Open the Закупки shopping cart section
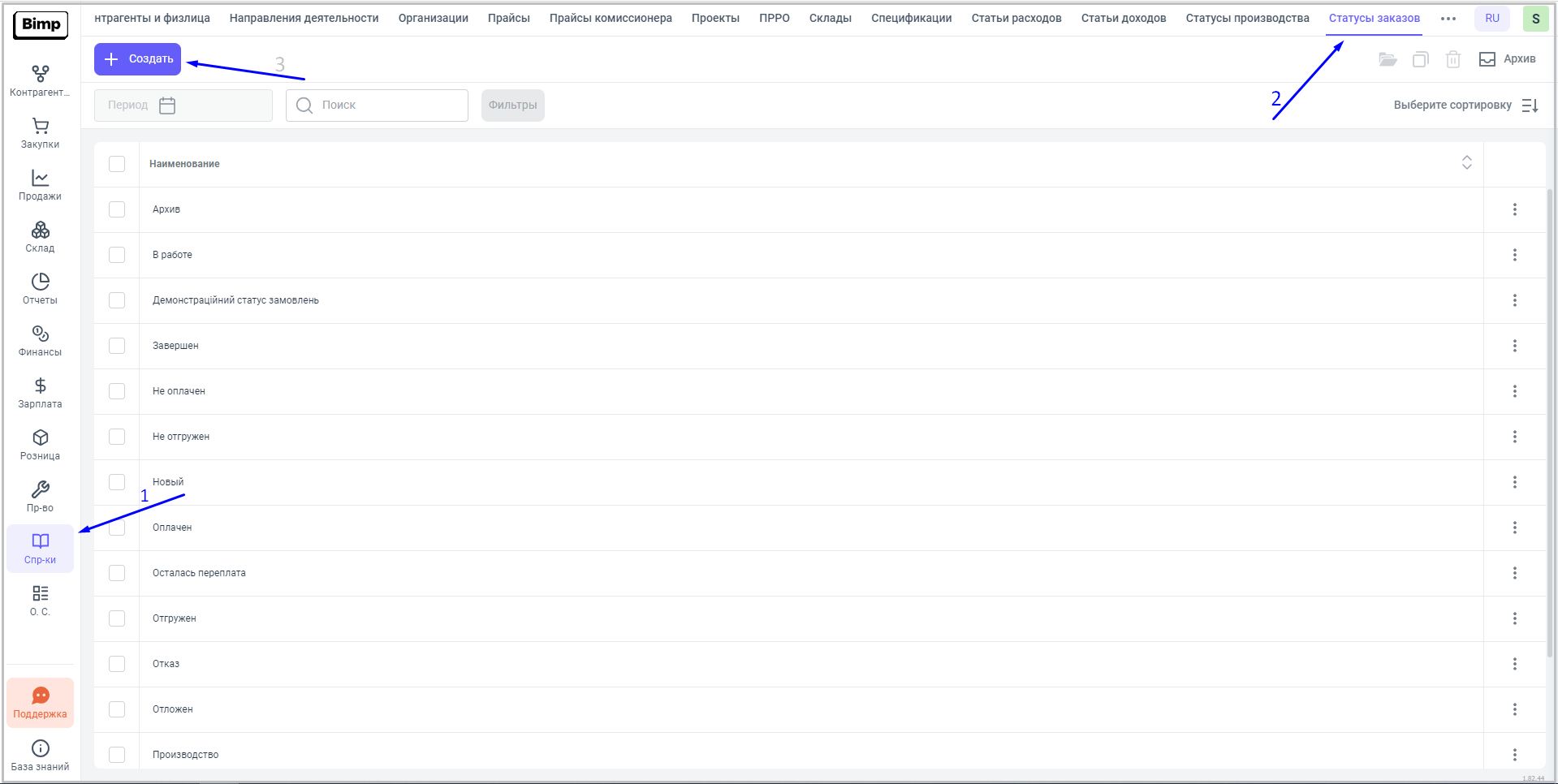Image resolution: width=1558 pixels, height=784 pixels. 40,133
